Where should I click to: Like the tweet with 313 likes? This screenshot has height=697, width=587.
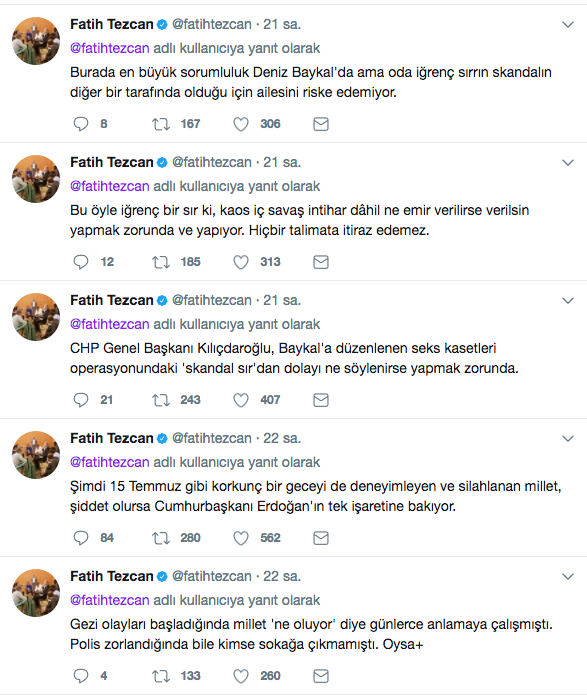click(241, 262)
